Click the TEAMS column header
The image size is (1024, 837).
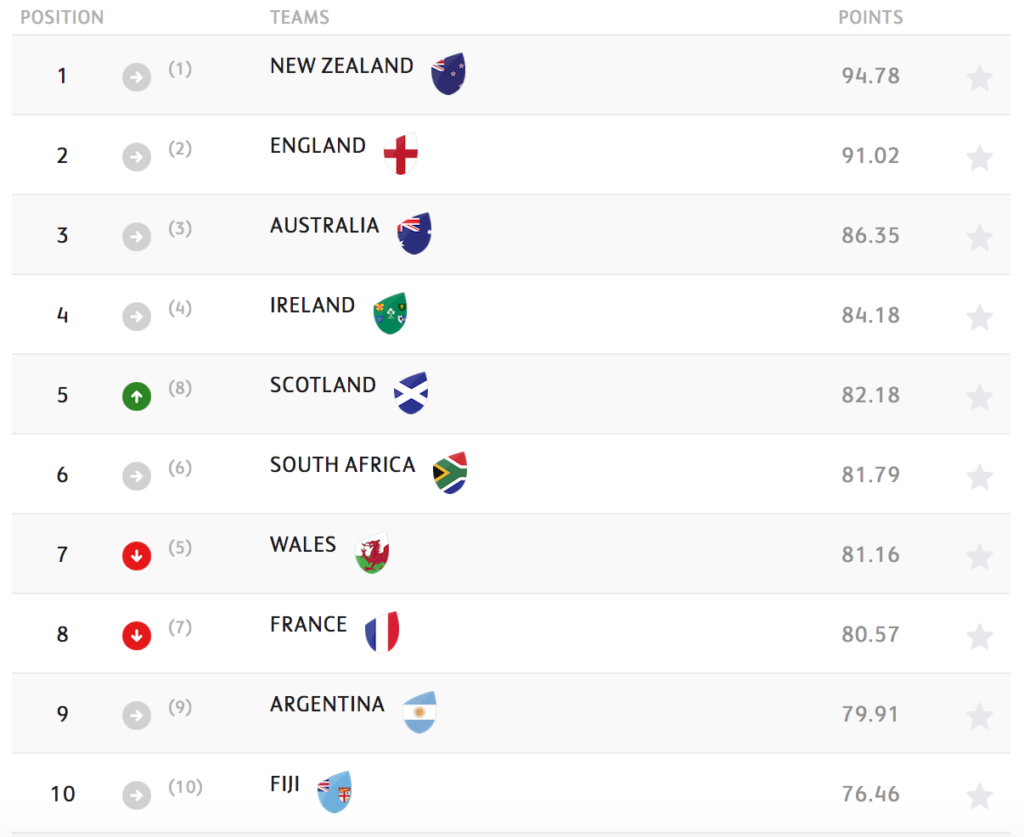(299, 16)
